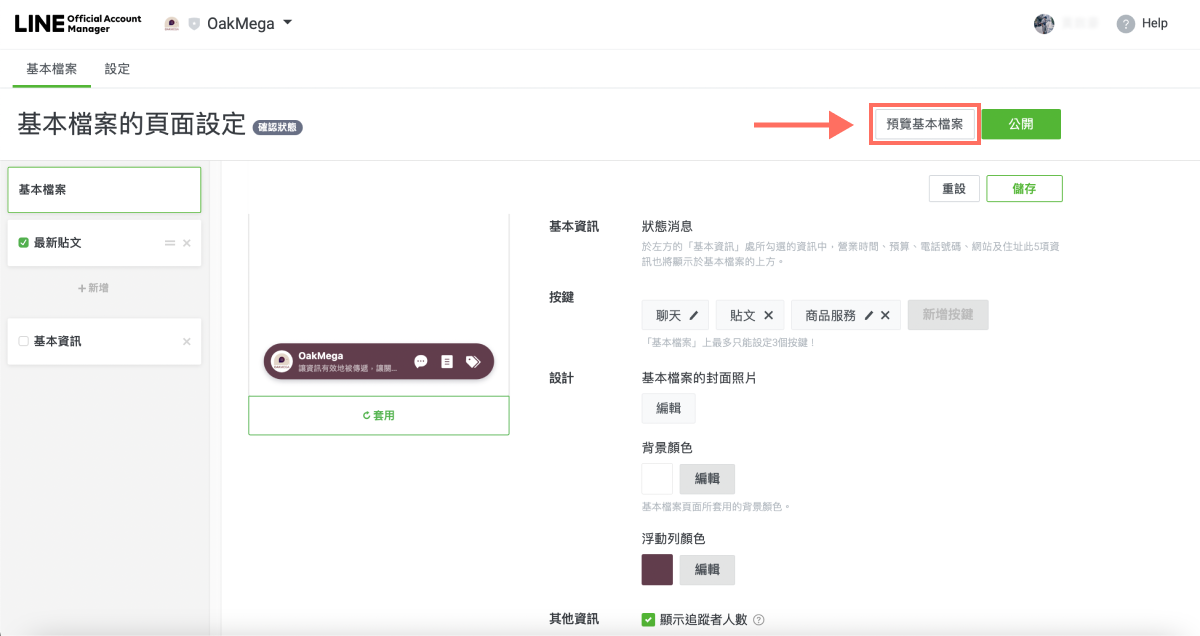Open the Help link
Screen dimensions: 1200x636
tap(1154, 24)
